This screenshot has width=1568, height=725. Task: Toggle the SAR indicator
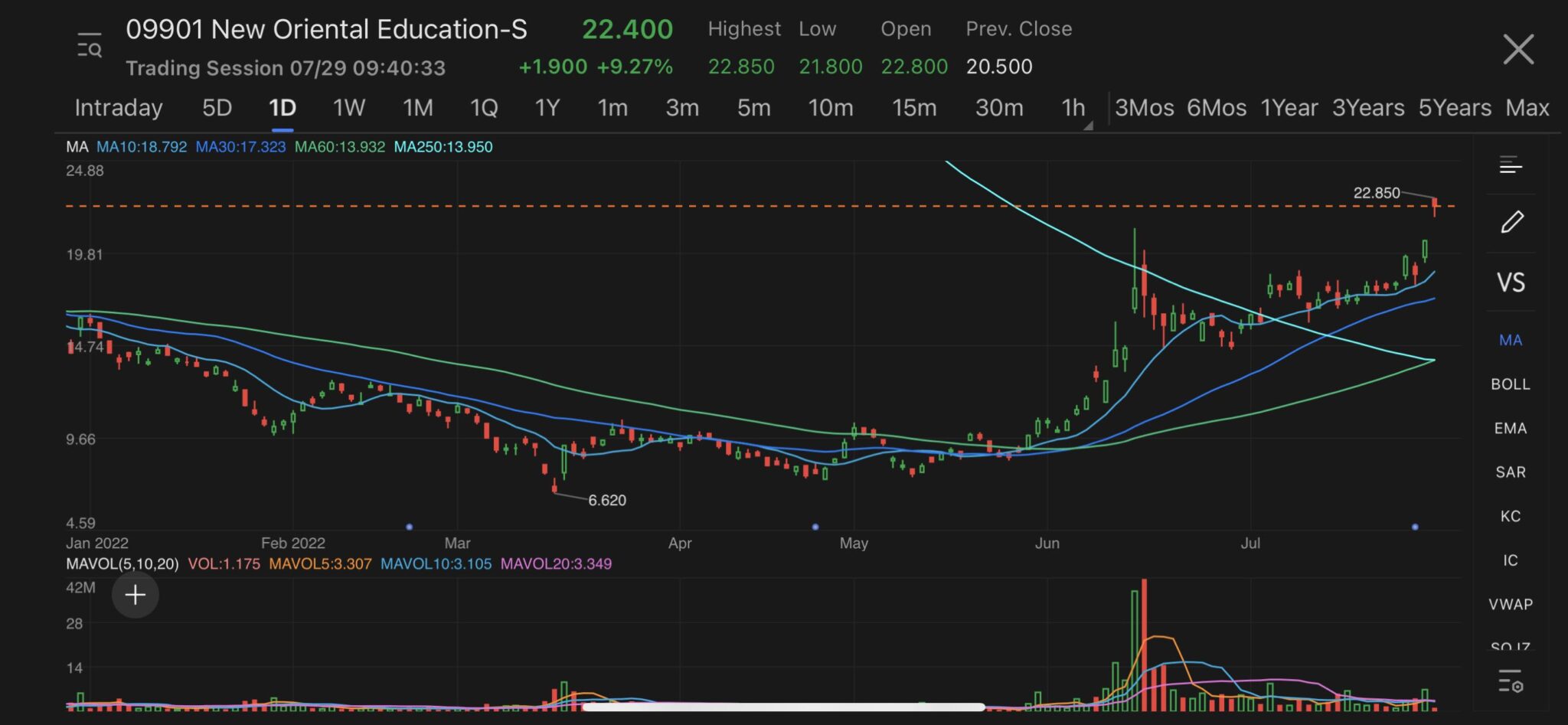[x=1511, y=472]
